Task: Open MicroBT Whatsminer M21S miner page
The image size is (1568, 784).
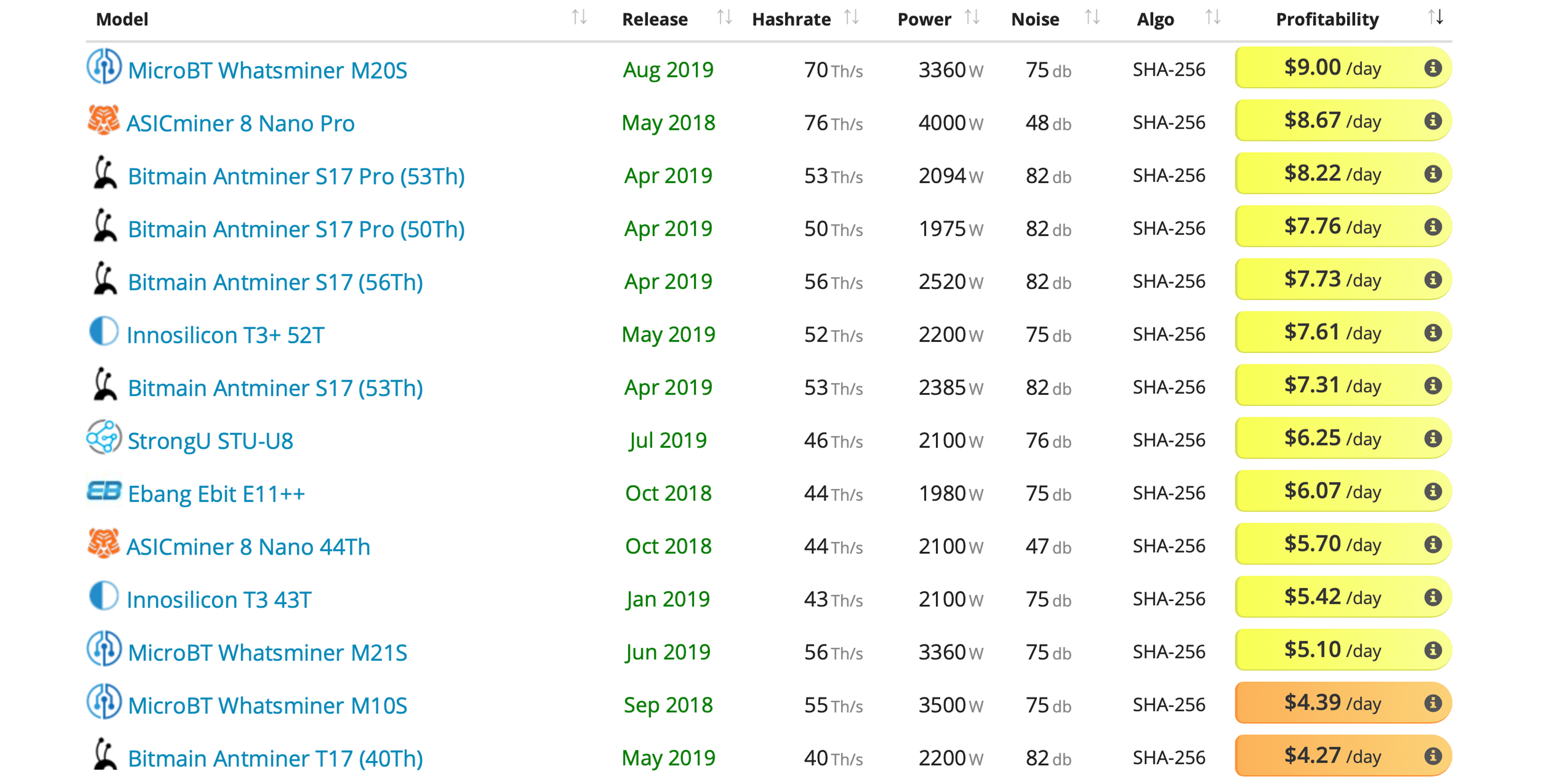Action: coord(267,653)
